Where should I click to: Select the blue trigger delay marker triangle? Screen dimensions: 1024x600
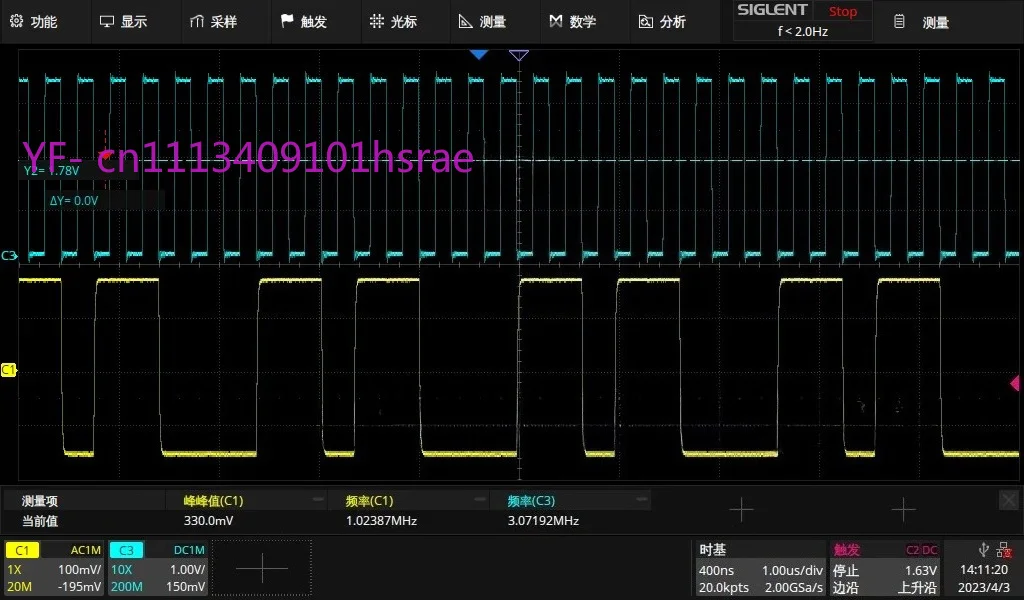[x=479, y=55]
